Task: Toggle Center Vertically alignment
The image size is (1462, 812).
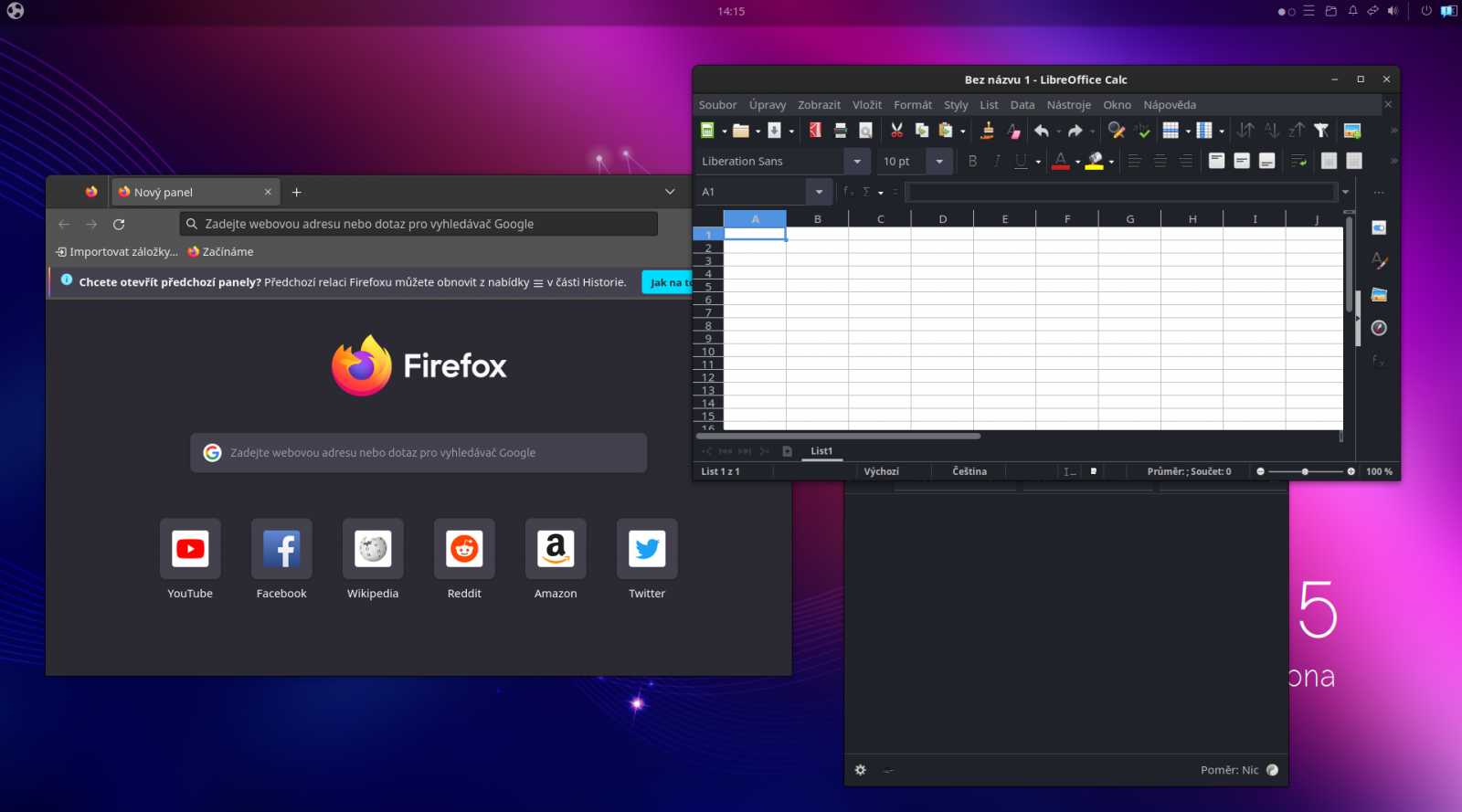Action: click(x=1242, y=162)
